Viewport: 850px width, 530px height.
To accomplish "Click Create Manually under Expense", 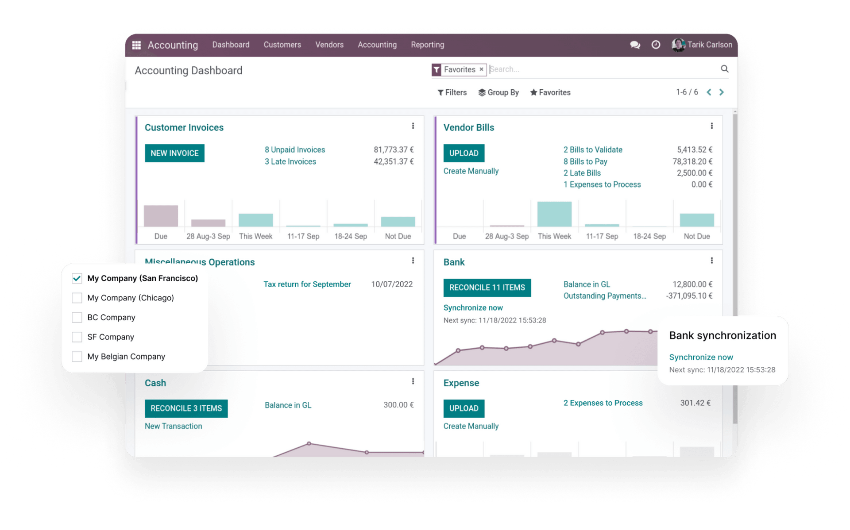I will (x=471, y=426).
